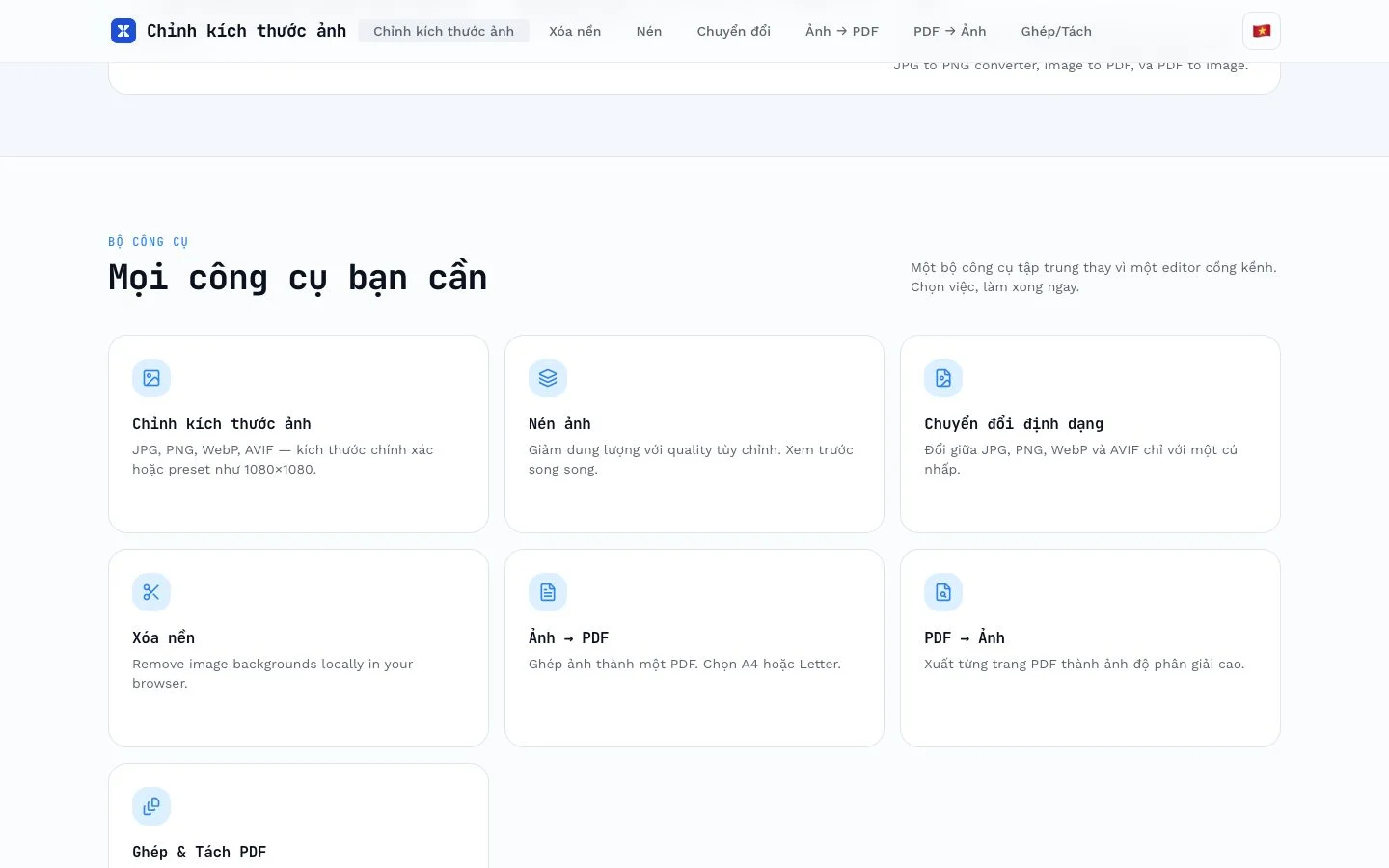Open the Nén navigation item

[649, 31]
